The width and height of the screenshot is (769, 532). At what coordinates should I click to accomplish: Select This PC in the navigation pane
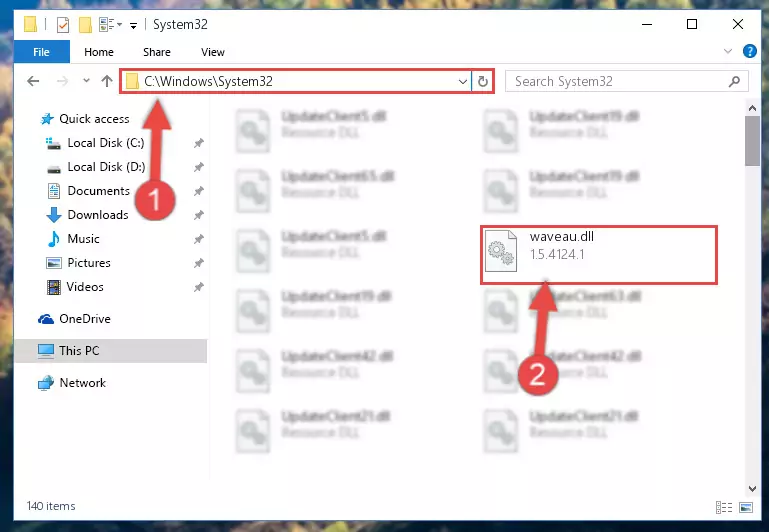110,351
